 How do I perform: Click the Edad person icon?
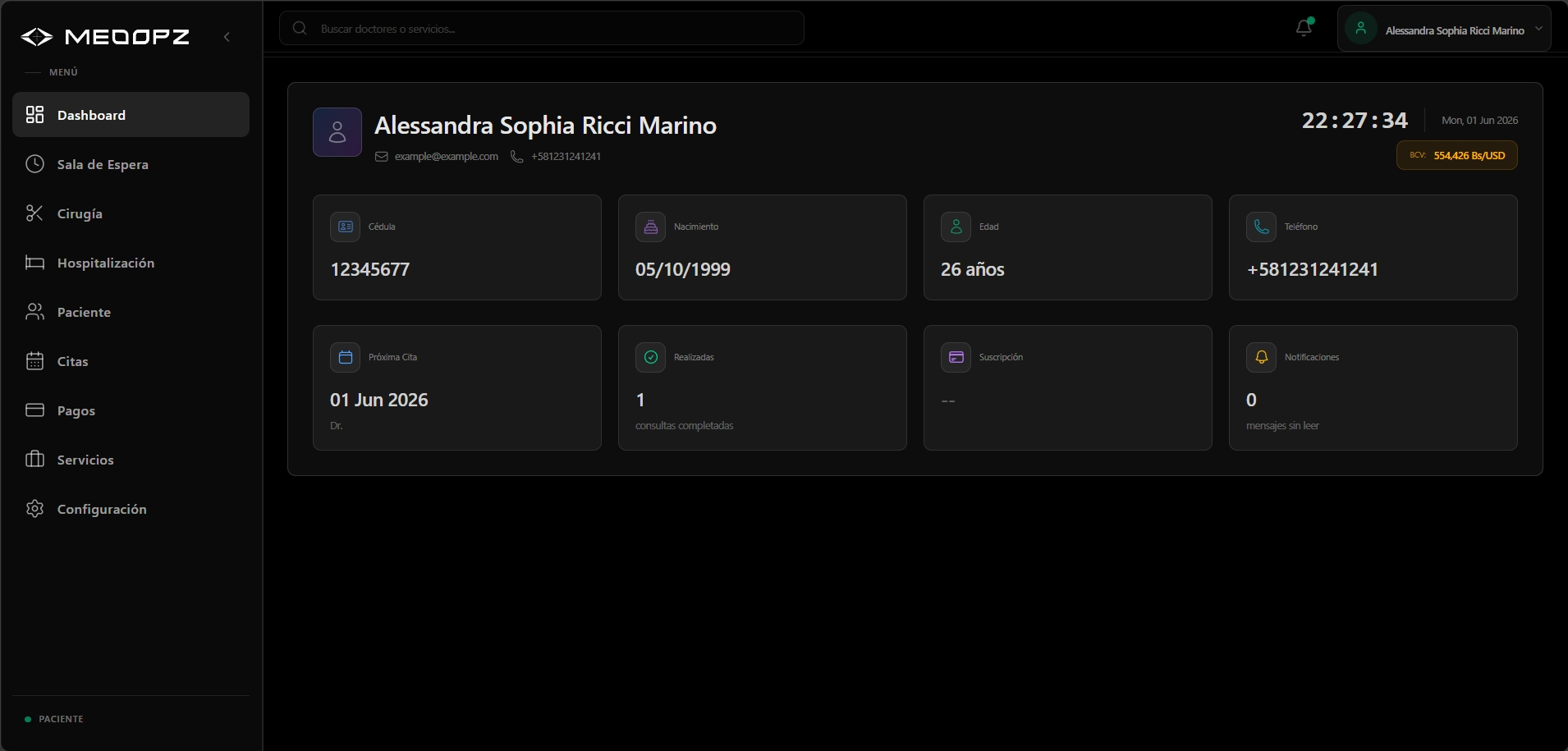coord(956,227)
